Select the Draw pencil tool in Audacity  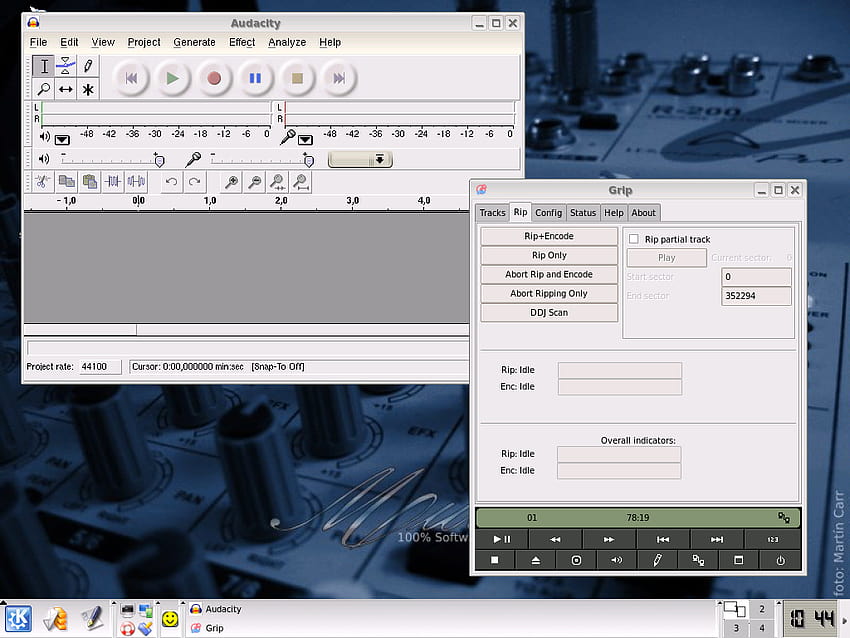click(88, 66)
